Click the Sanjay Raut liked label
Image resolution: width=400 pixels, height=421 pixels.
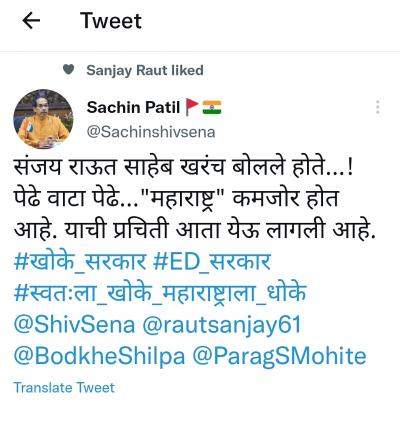pyautogui.click(x=145, y=70)
